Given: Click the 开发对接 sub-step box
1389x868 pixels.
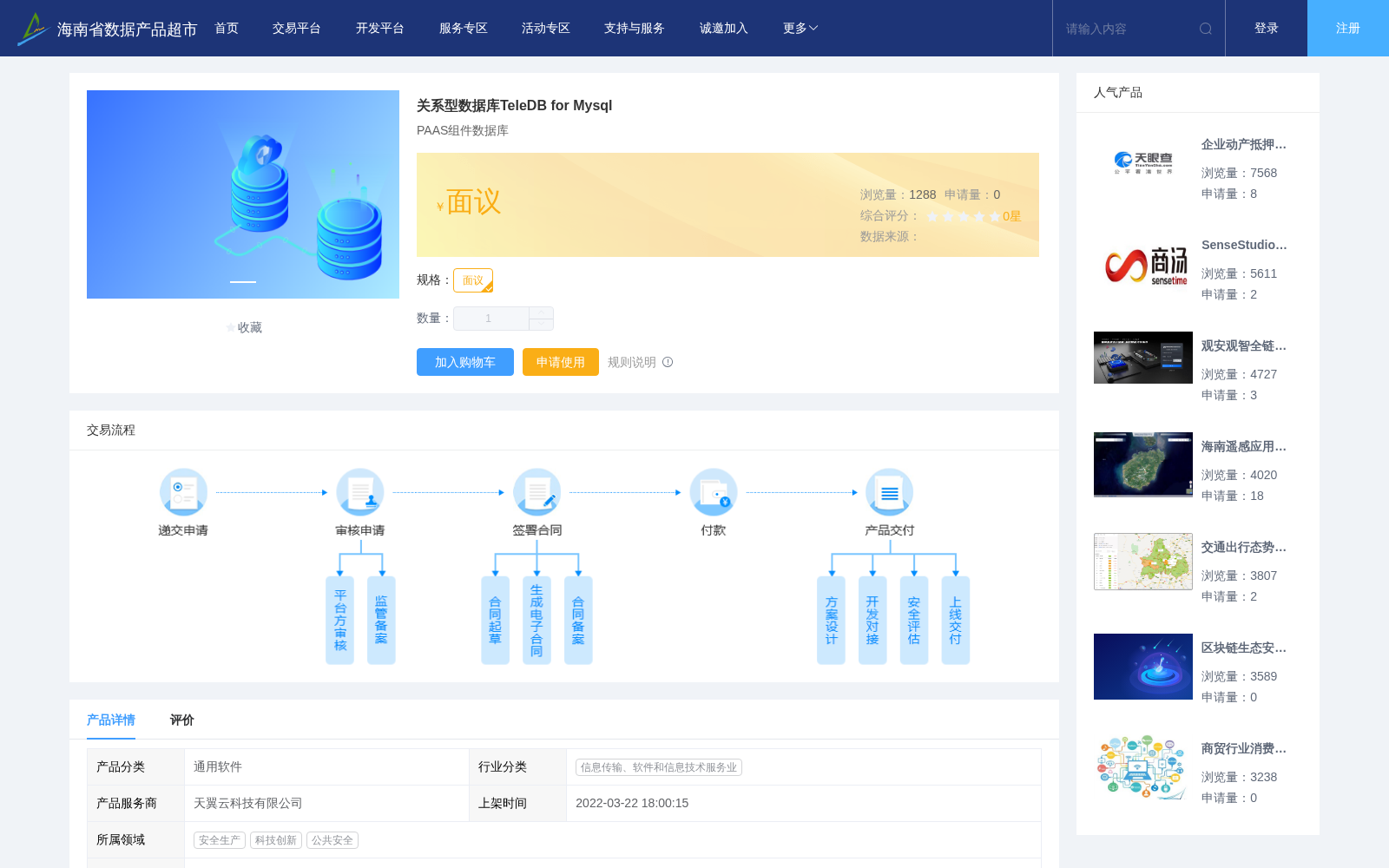Looking at the screenshot, I should pos(872,620).
